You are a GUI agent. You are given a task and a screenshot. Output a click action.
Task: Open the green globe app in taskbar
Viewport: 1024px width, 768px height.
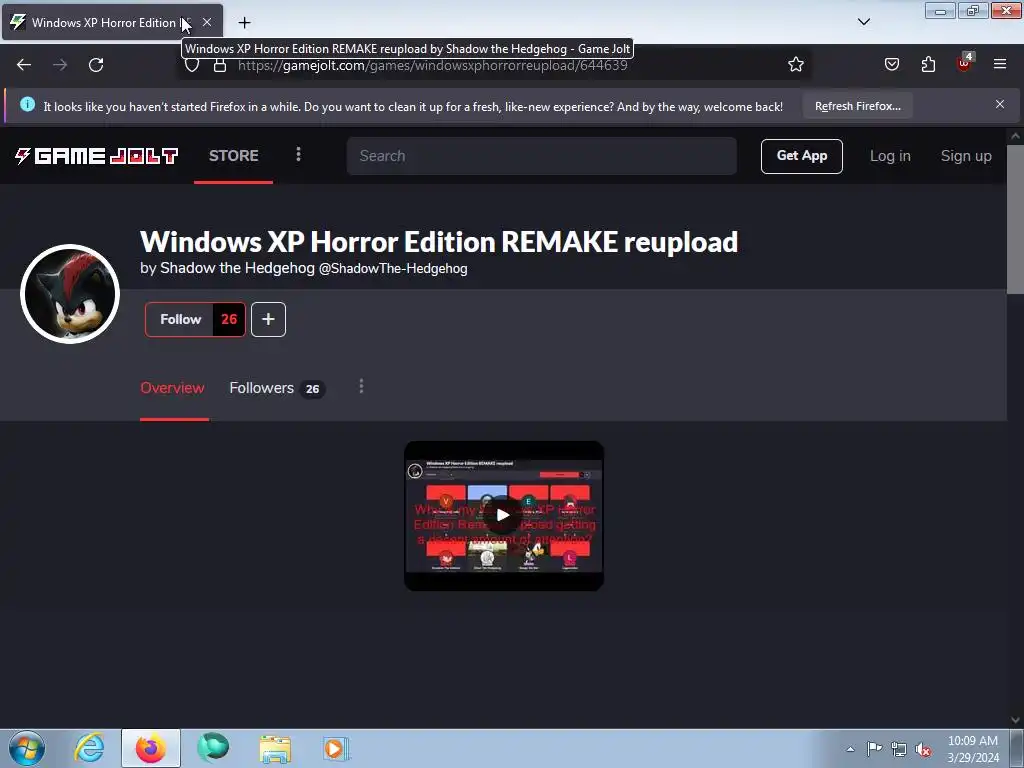[213, 748]
